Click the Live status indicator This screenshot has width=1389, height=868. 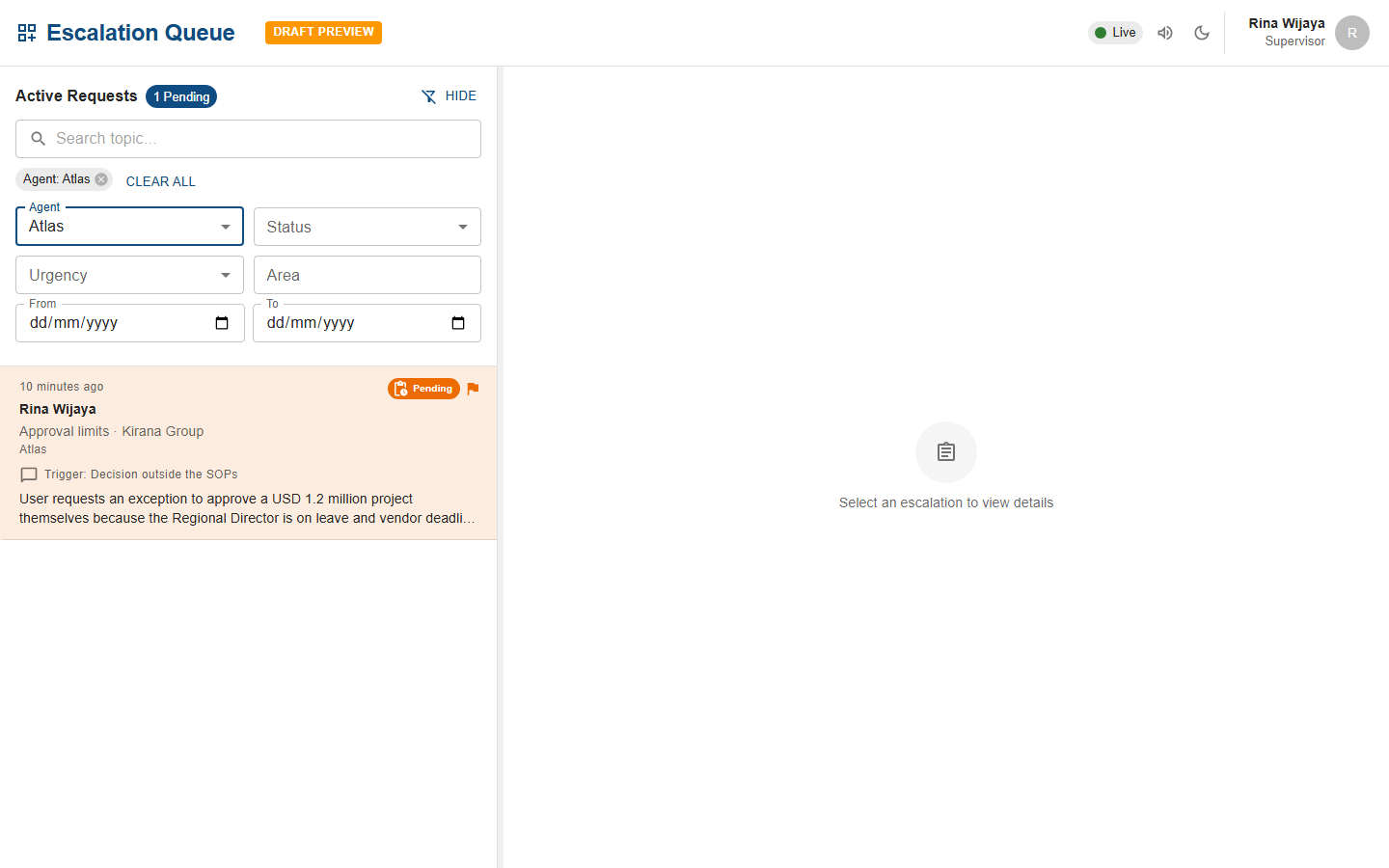coord(1115,33)
